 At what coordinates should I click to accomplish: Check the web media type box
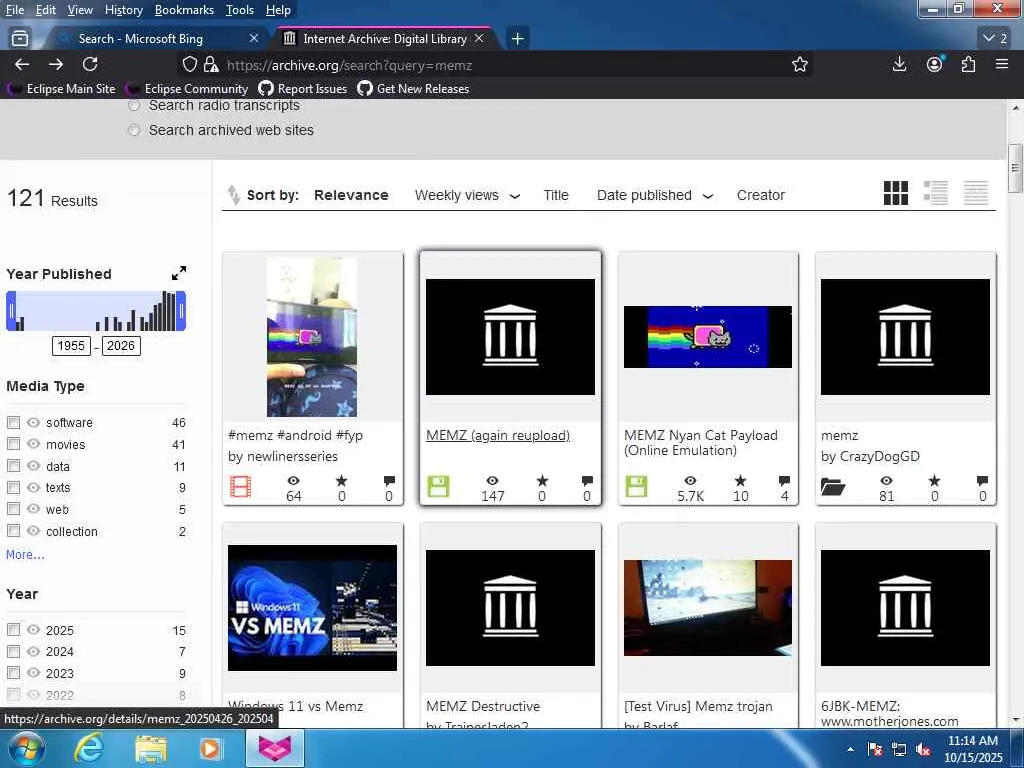tap(13, 509)
